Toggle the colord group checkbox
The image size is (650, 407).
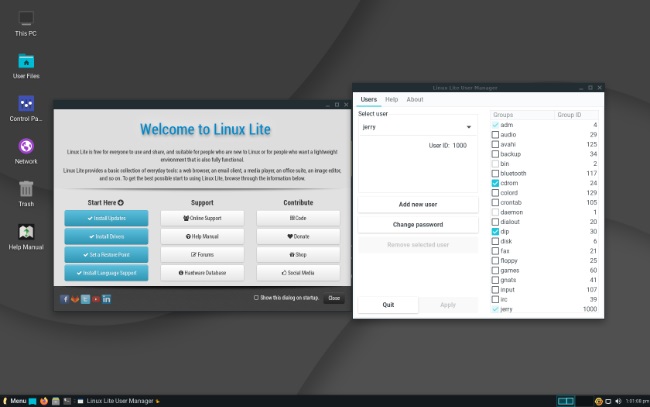[495, 193]
